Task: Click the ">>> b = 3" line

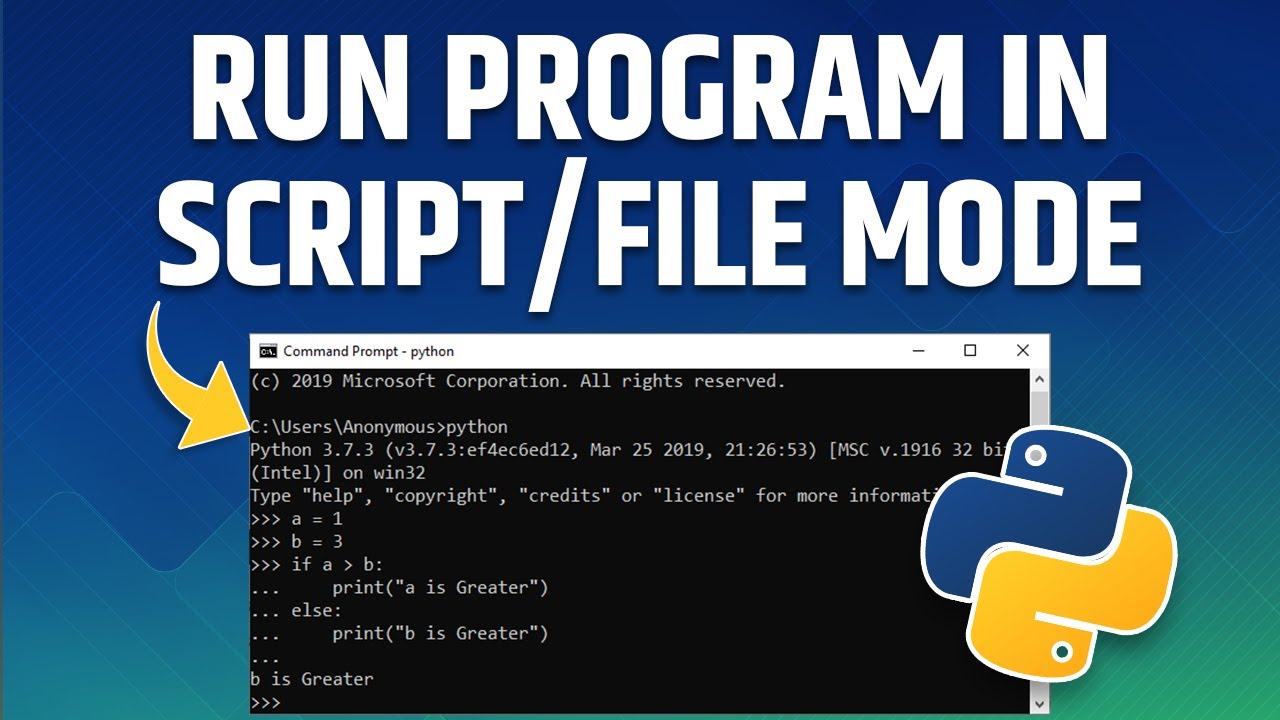Action: point(297,542)
